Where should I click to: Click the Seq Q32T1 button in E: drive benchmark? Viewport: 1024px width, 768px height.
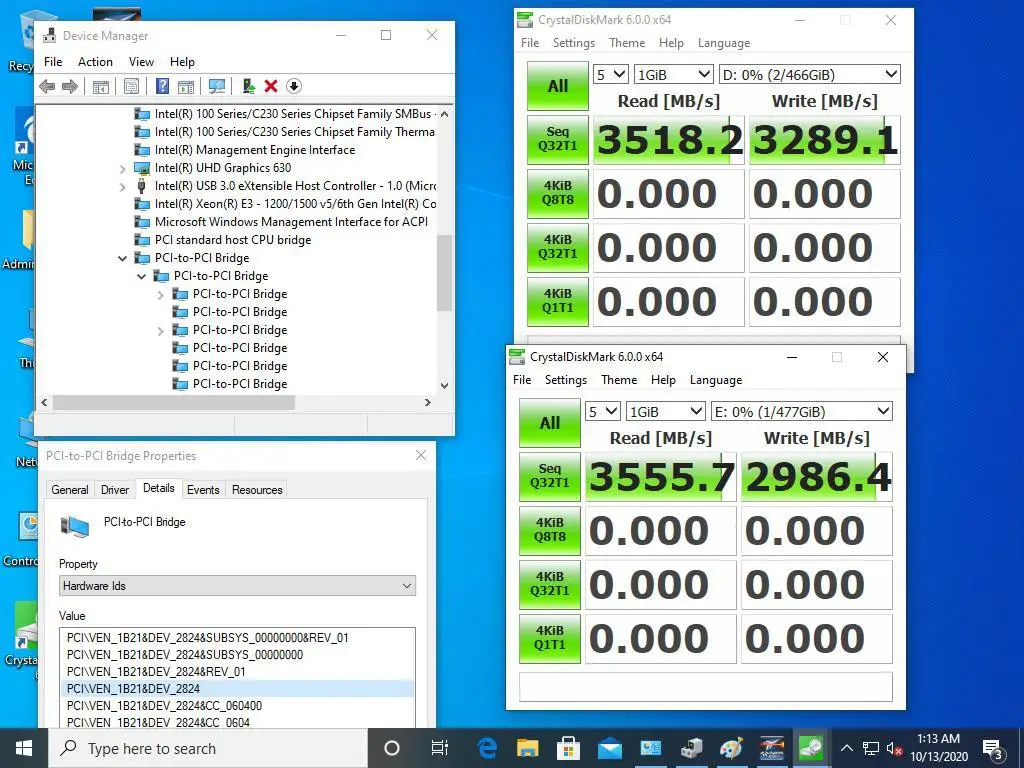(x=549, y=476)
